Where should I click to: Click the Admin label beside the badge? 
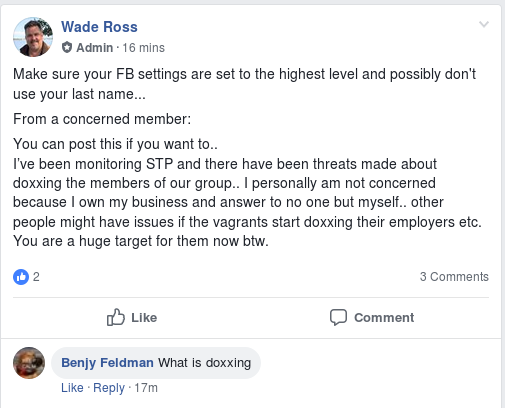(95, 48)
